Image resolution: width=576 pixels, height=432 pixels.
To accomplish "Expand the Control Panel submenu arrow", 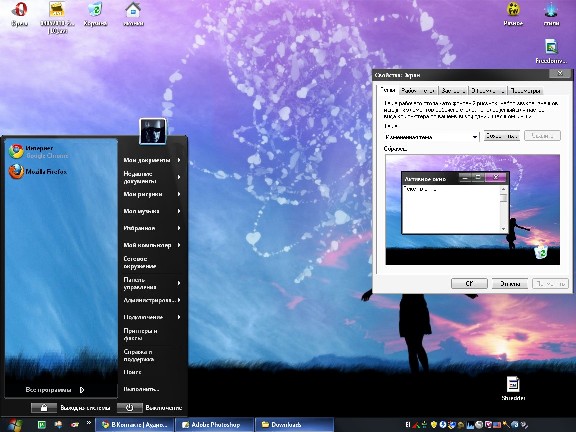I will [x=179, y=283].
